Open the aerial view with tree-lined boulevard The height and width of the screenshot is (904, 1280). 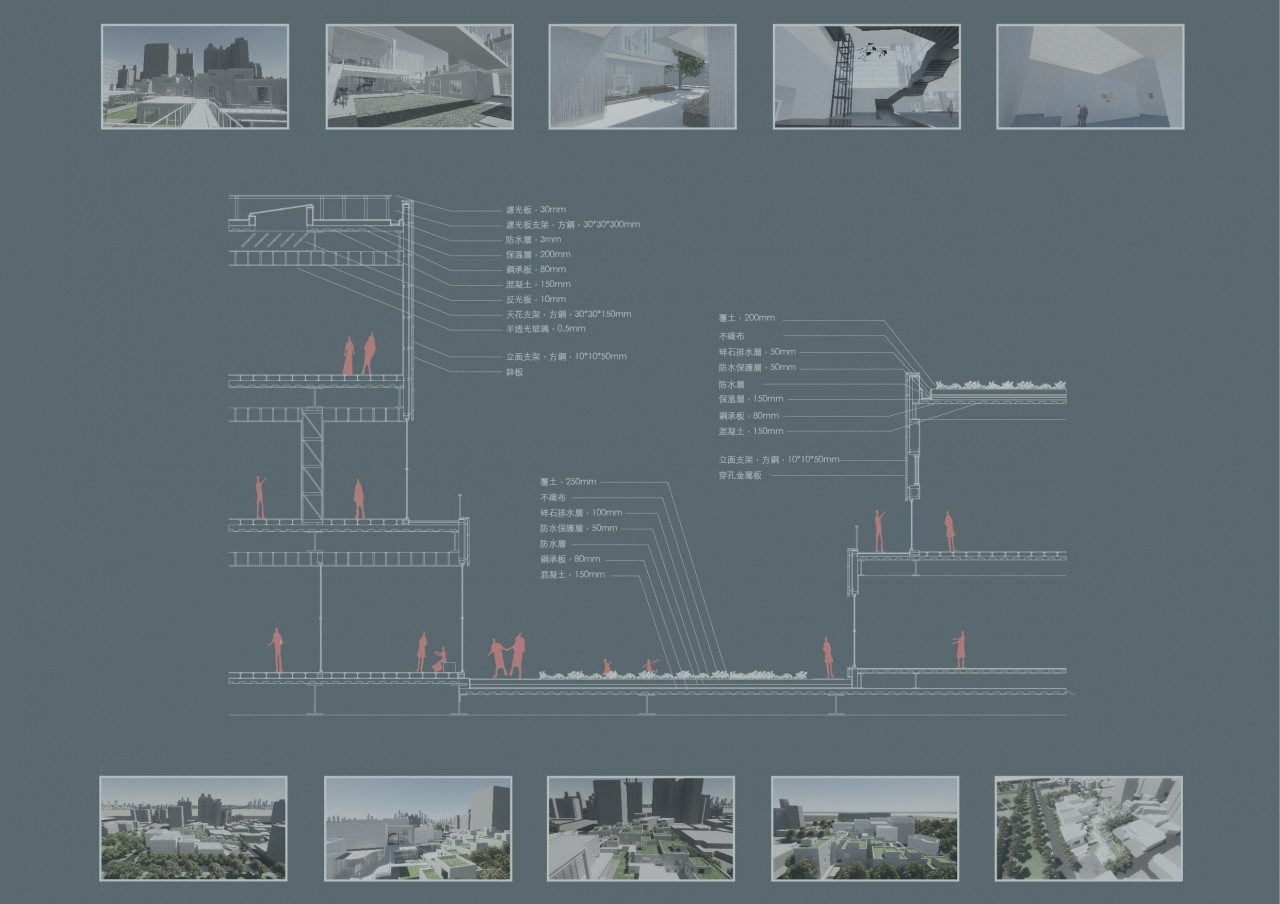tap(1089, 828)
